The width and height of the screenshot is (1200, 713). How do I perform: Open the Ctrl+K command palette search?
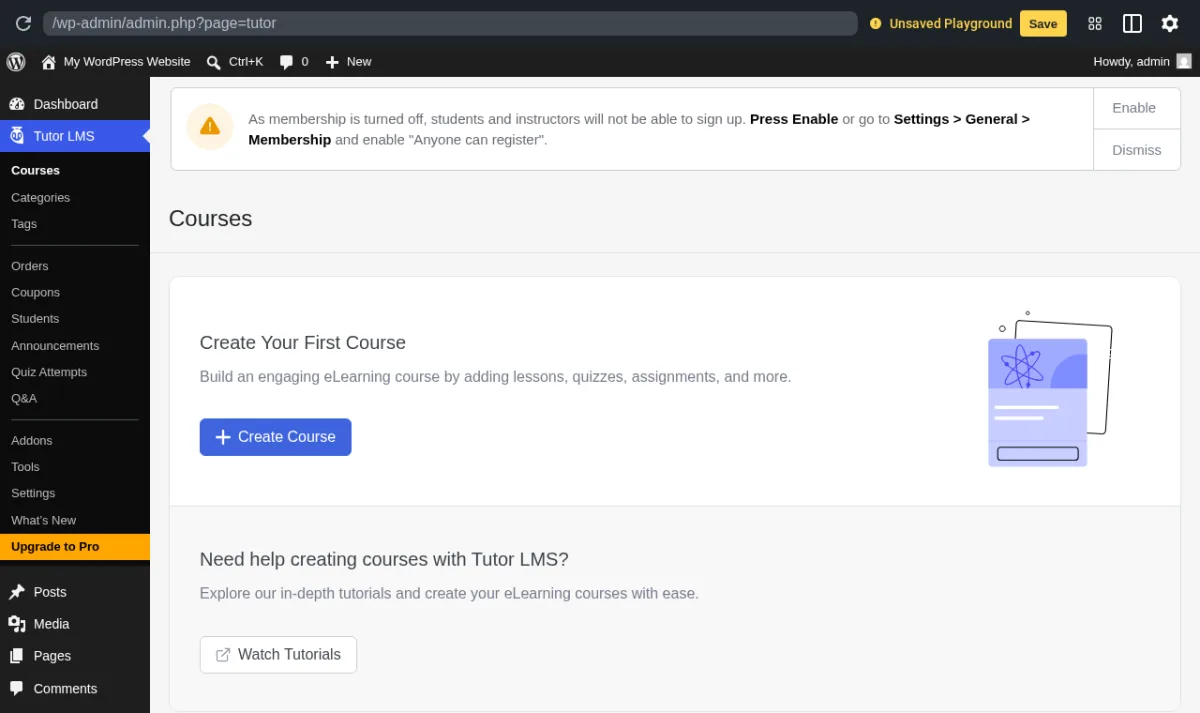tap(235, 62)
